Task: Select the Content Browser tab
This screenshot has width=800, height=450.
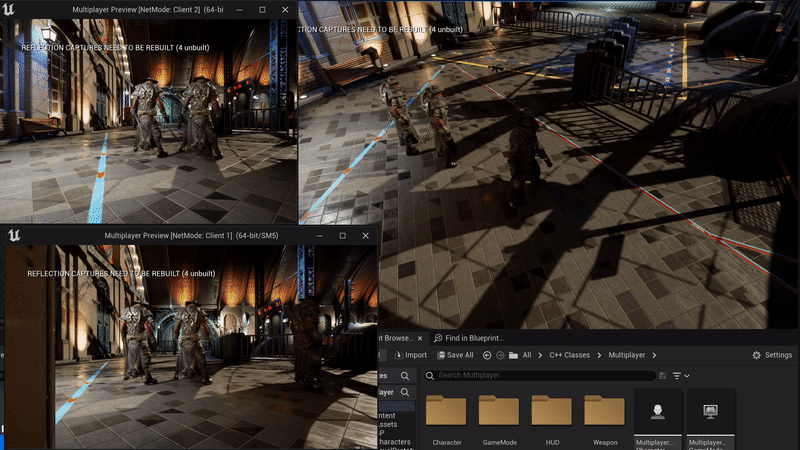Action: tap(396, 338)
